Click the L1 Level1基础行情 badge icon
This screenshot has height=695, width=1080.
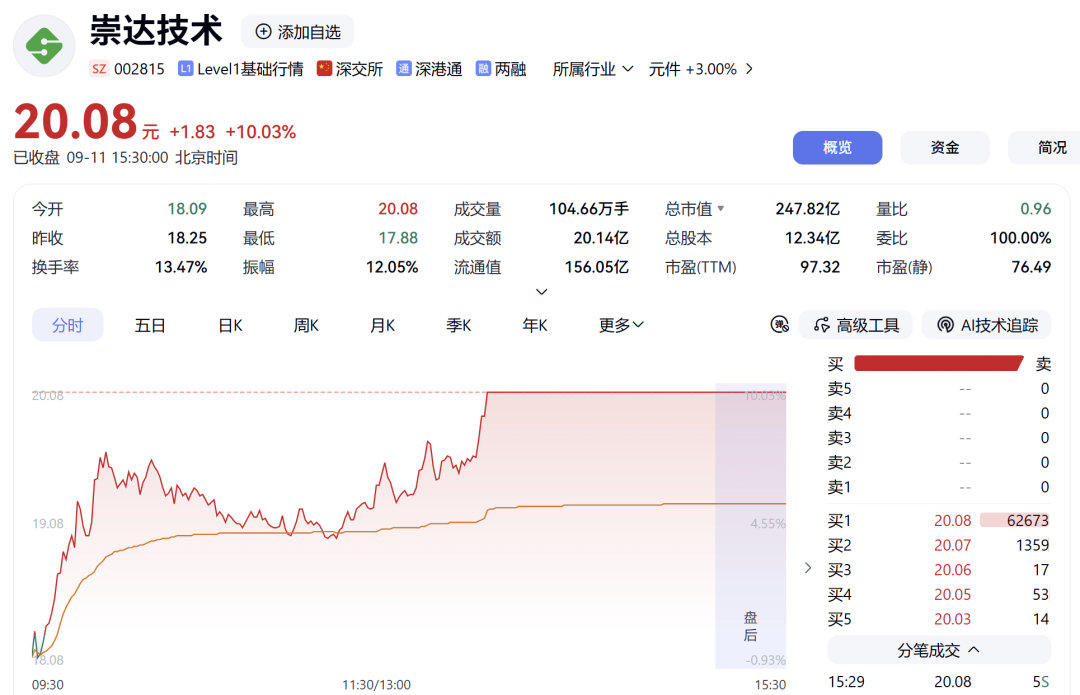click(185, 69)
